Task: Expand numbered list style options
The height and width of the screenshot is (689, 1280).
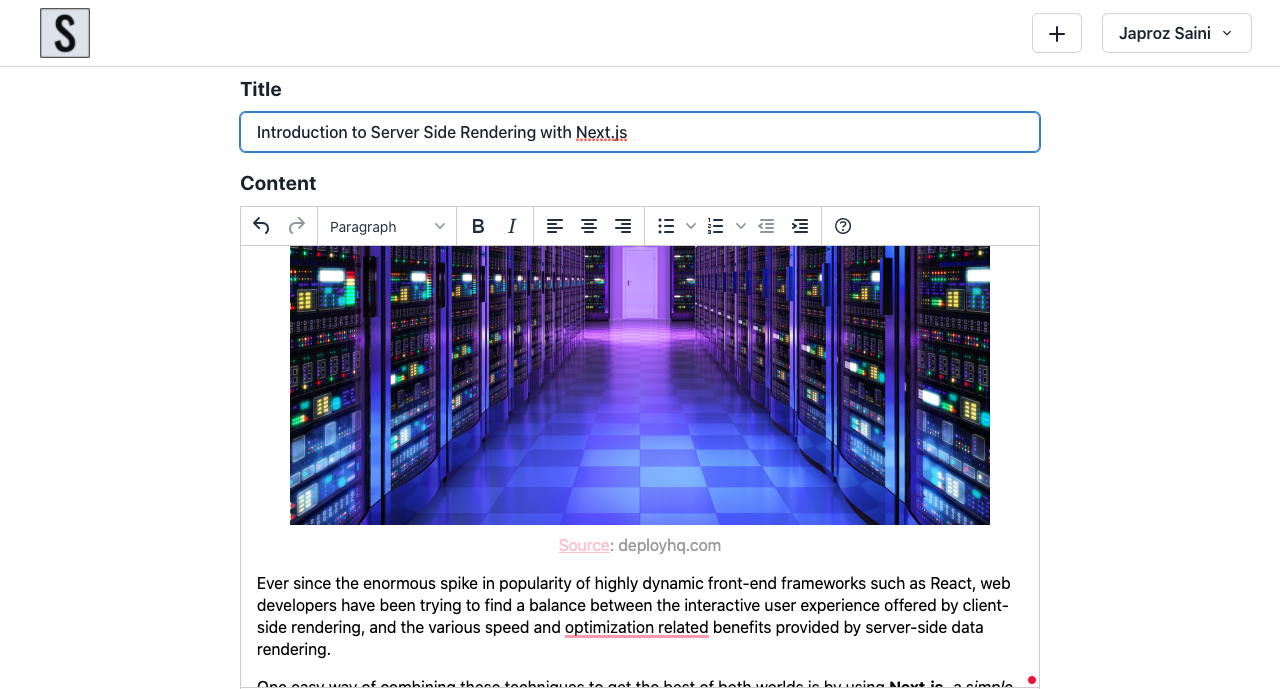Action: coord(741,226)
